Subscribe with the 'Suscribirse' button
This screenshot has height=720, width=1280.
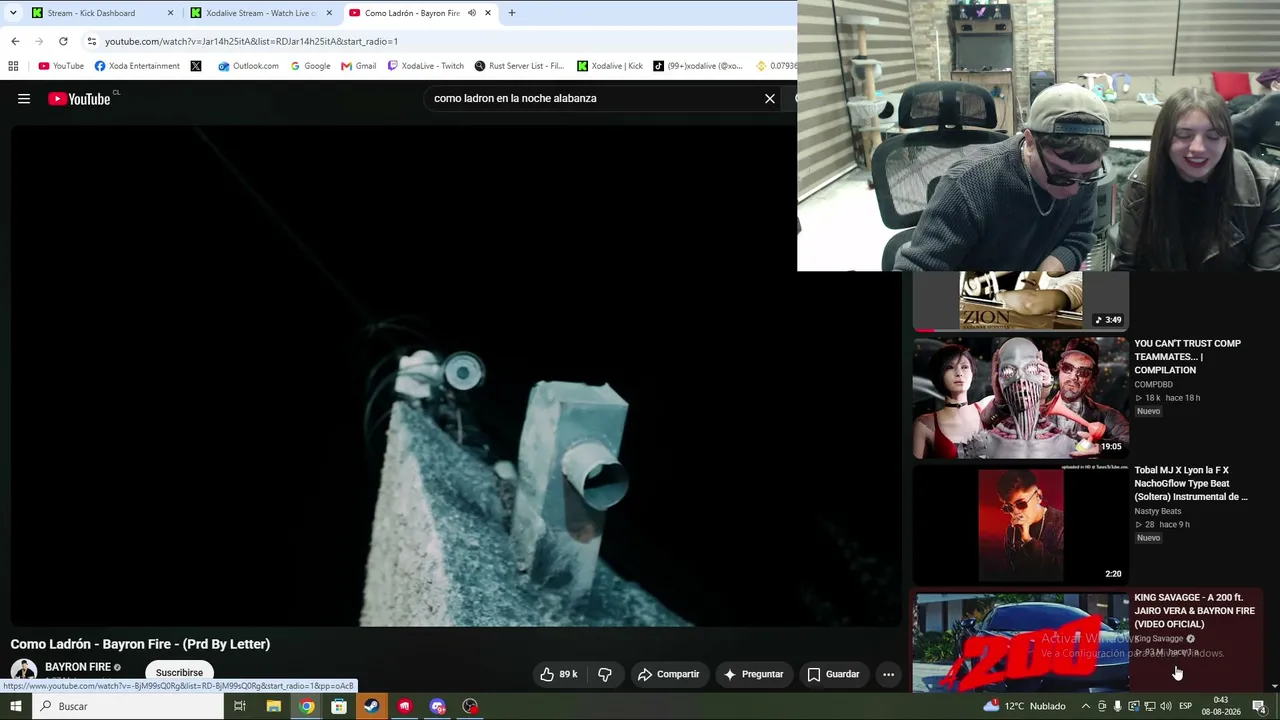coord(179,673)
